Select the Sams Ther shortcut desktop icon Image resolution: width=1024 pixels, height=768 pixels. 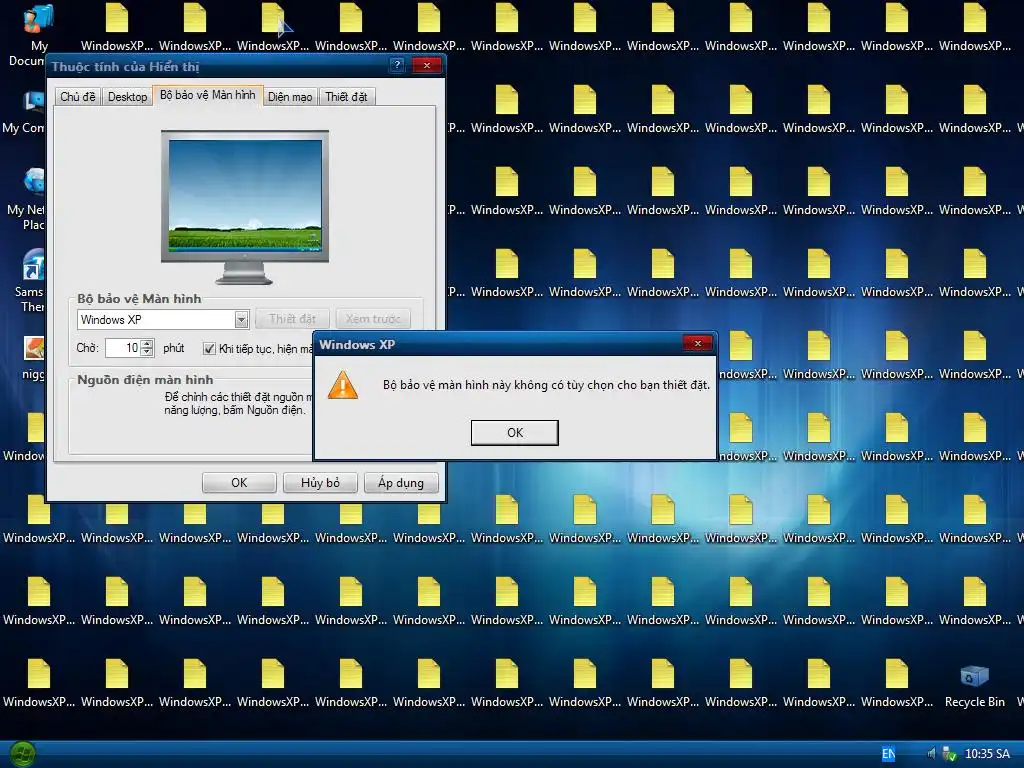[30, 281]
